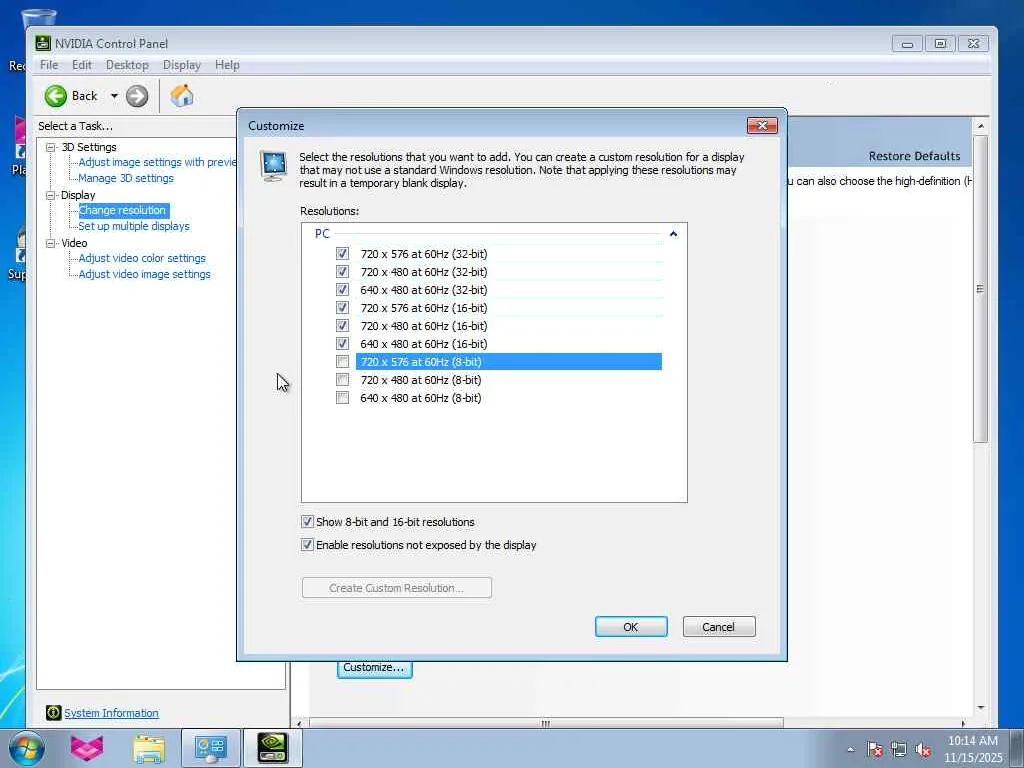
Task: Open the pink cat app on taskbar
Action: coord(86,748)
